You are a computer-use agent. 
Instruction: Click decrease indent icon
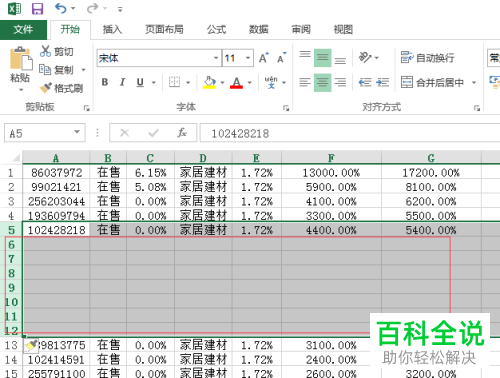[365, 82]
